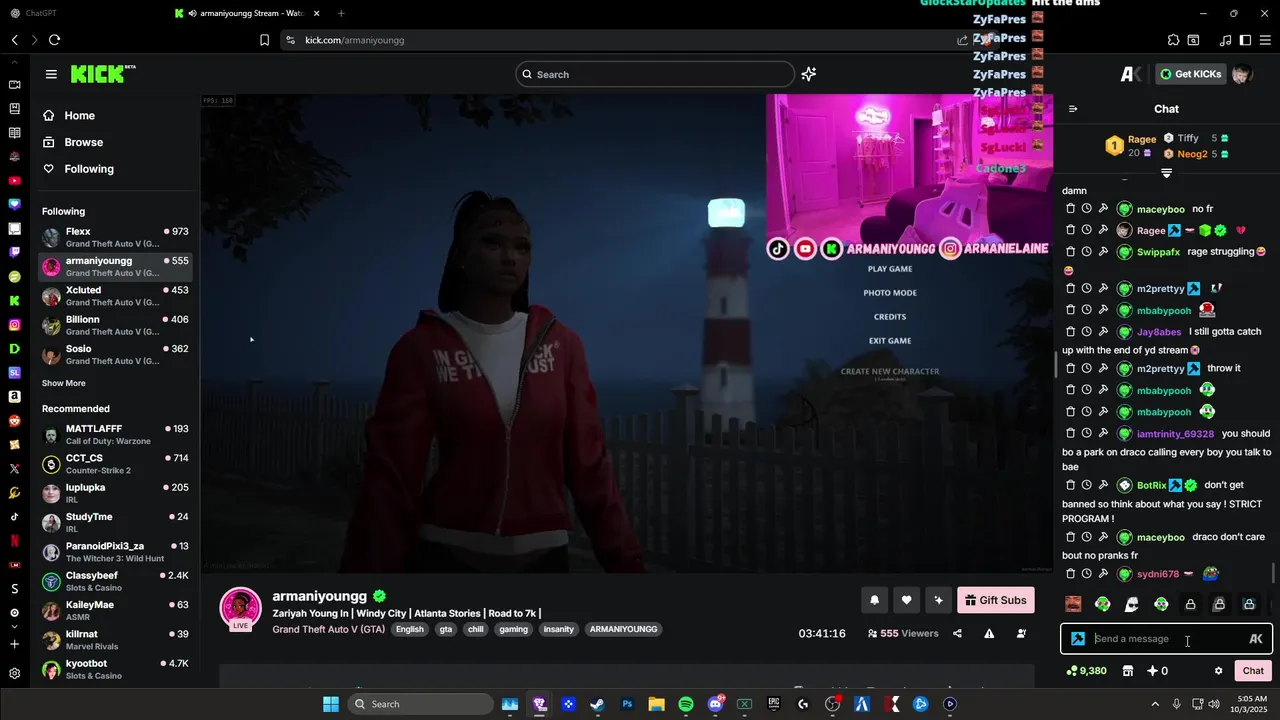Open the profile avatar menu at top right
Viewport: 1280px width, 720px height.
pos(1242,74)
